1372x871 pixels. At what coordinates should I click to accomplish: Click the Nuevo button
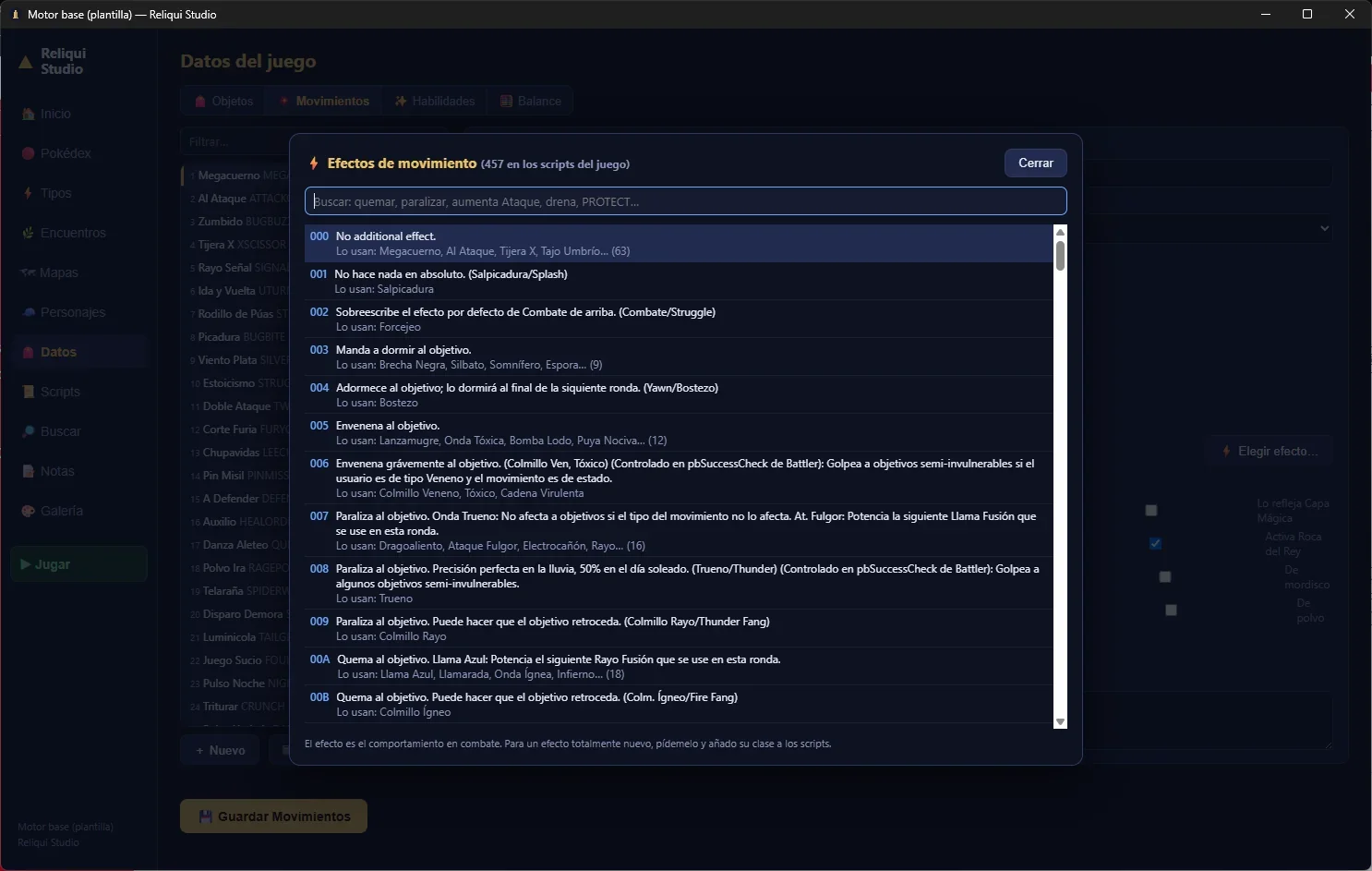click(220, 750)
